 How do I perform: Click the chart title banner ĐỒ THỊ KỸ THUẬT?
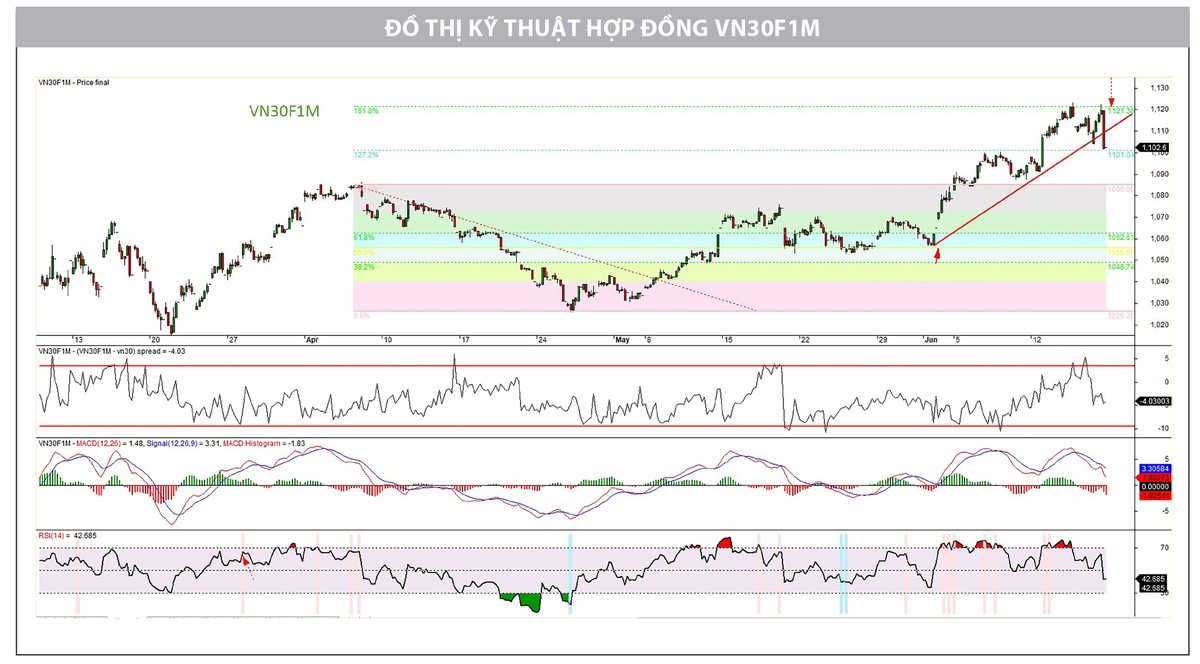(x=601, y=28)
